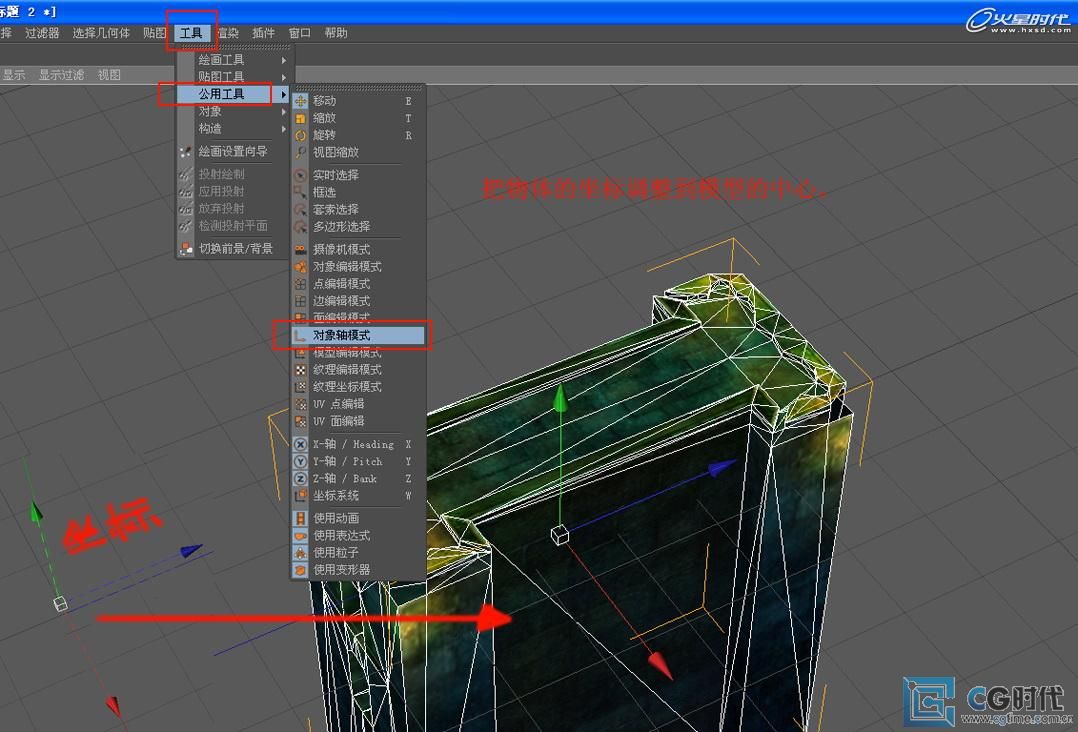1078x732 pixels.
Task: Choose the 框选 rectangle selection icon
Action: click(x=300, y=192)
